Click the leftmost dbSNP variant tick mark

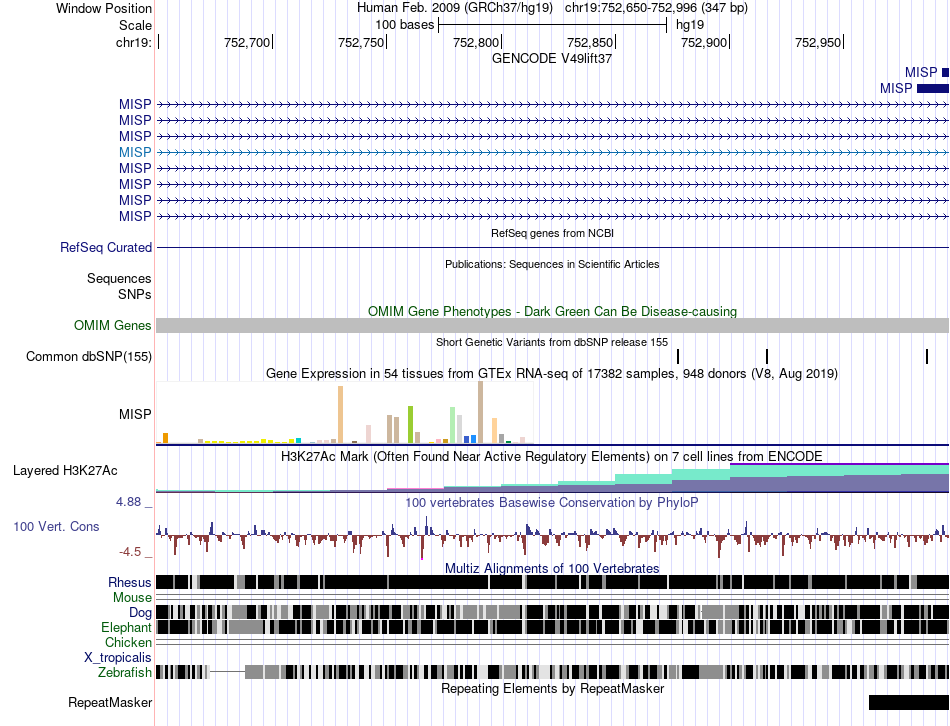tap(678, 356)
